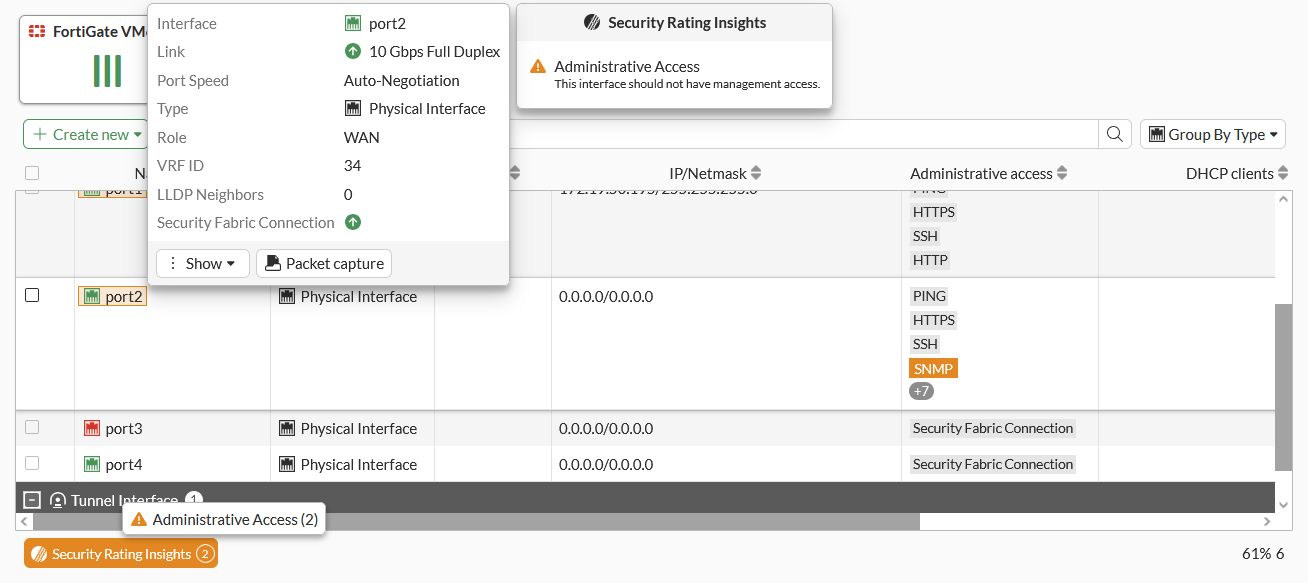The image size is (1308, 583).
Task: Open Security Rating Insights button
Action: coord(121,554)
